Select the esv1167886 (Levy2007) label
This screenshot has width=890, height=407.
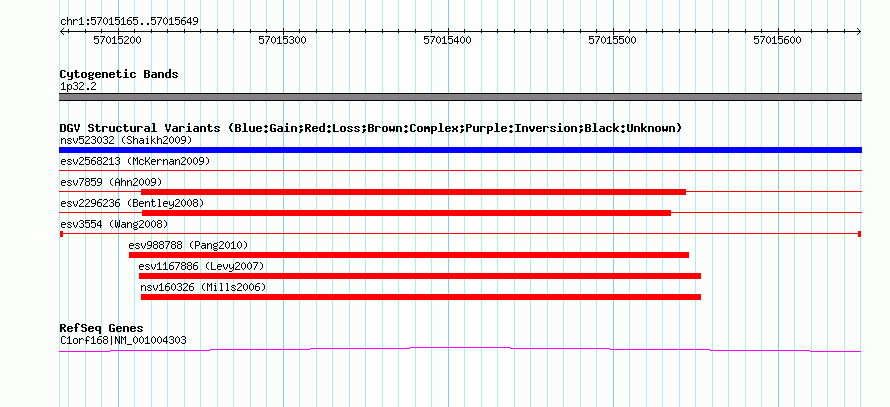201,266
